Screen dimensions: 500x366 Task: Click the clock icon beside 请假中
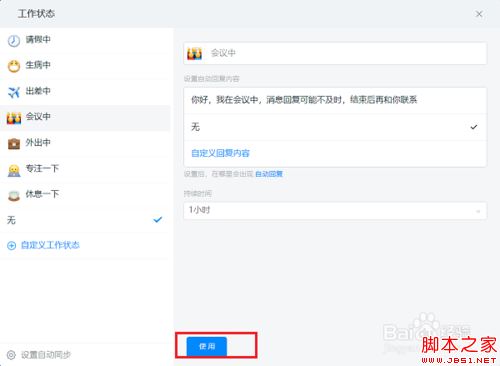tap(14, 41)
